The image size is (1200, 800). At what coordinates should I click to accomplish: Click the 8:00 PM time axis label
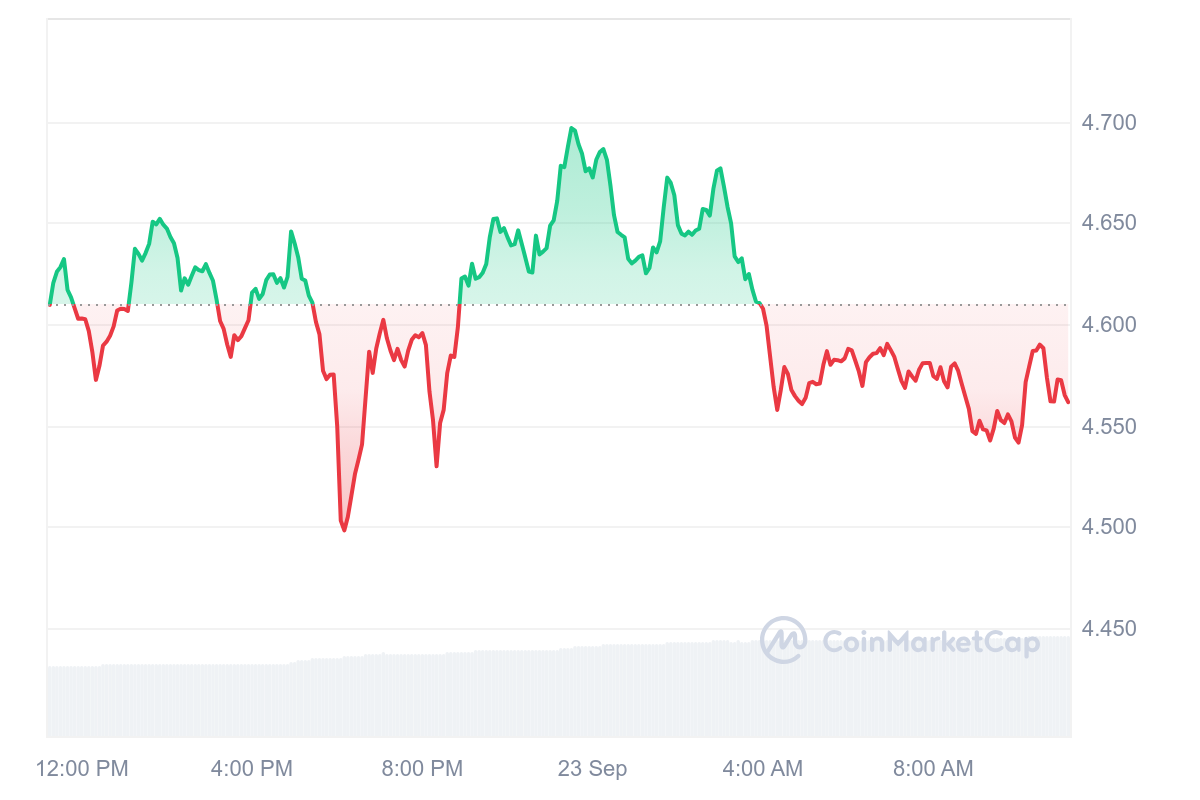[422, 769]
